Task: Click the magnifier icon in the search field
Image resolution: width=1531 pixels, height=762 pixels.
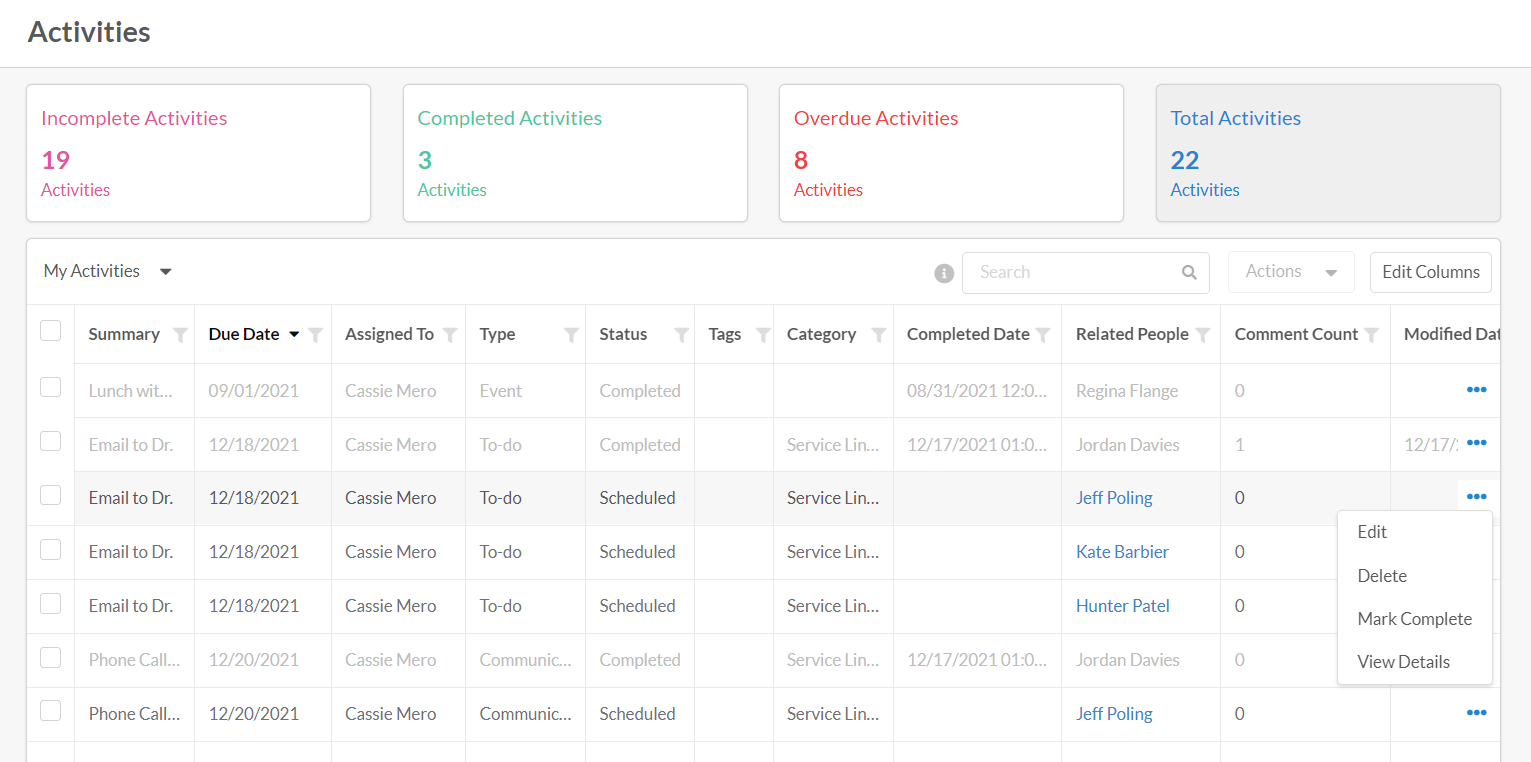Action: pos(1189,272)
